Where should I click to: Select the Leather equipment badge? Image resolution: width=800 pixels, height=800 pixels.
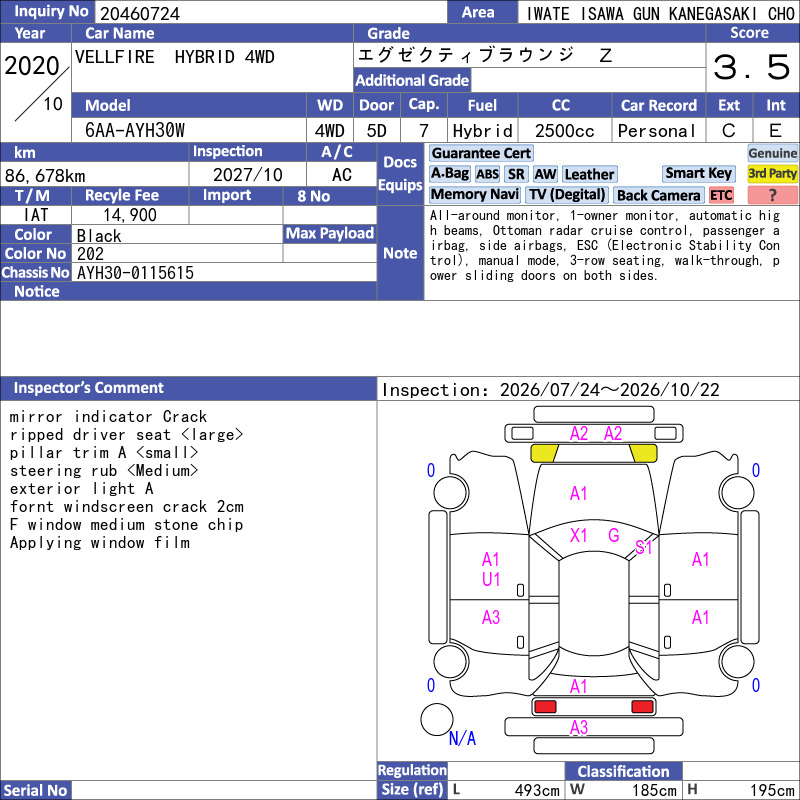tap(589, 174)
